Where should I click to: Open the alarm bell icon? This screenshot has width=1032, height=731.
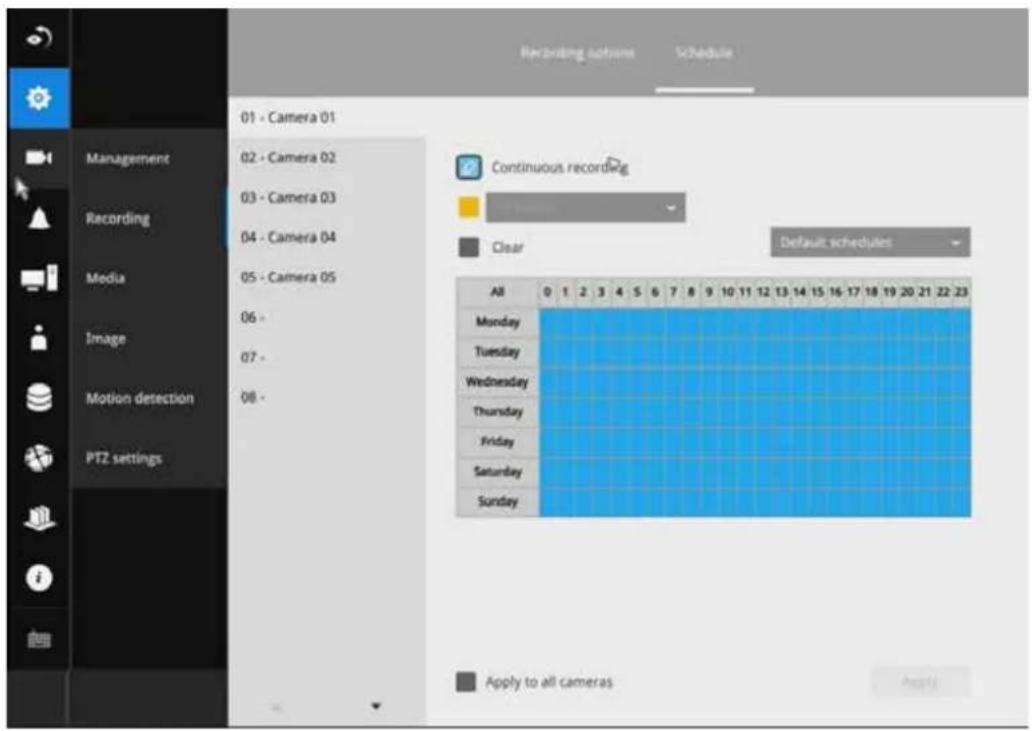point(39,218)
